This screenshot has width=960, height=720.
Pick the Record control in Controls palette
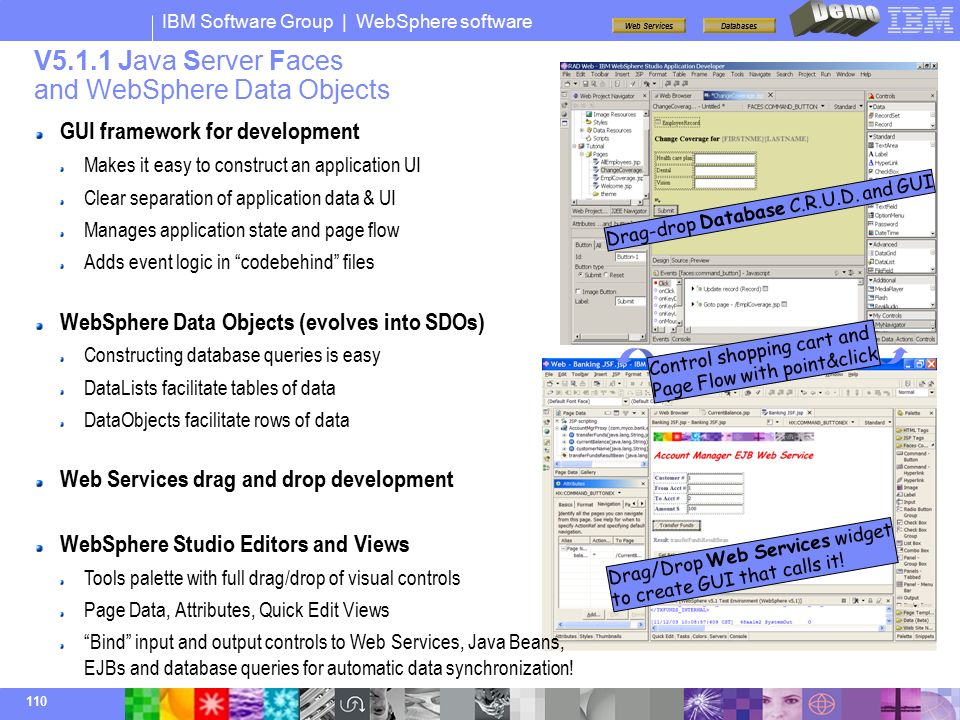coord(880,124)
